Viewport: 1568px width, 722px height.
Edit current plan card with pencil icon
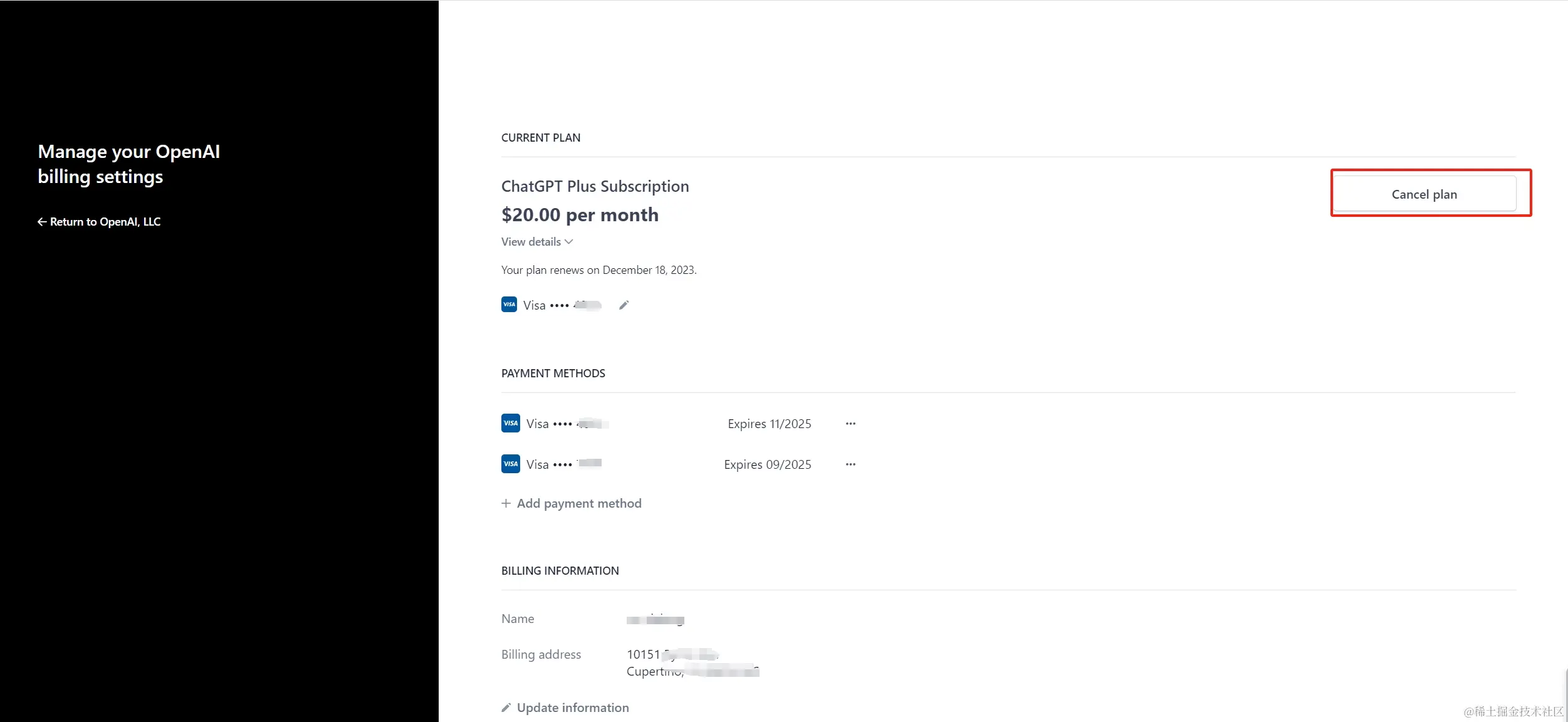click(624, 305)
